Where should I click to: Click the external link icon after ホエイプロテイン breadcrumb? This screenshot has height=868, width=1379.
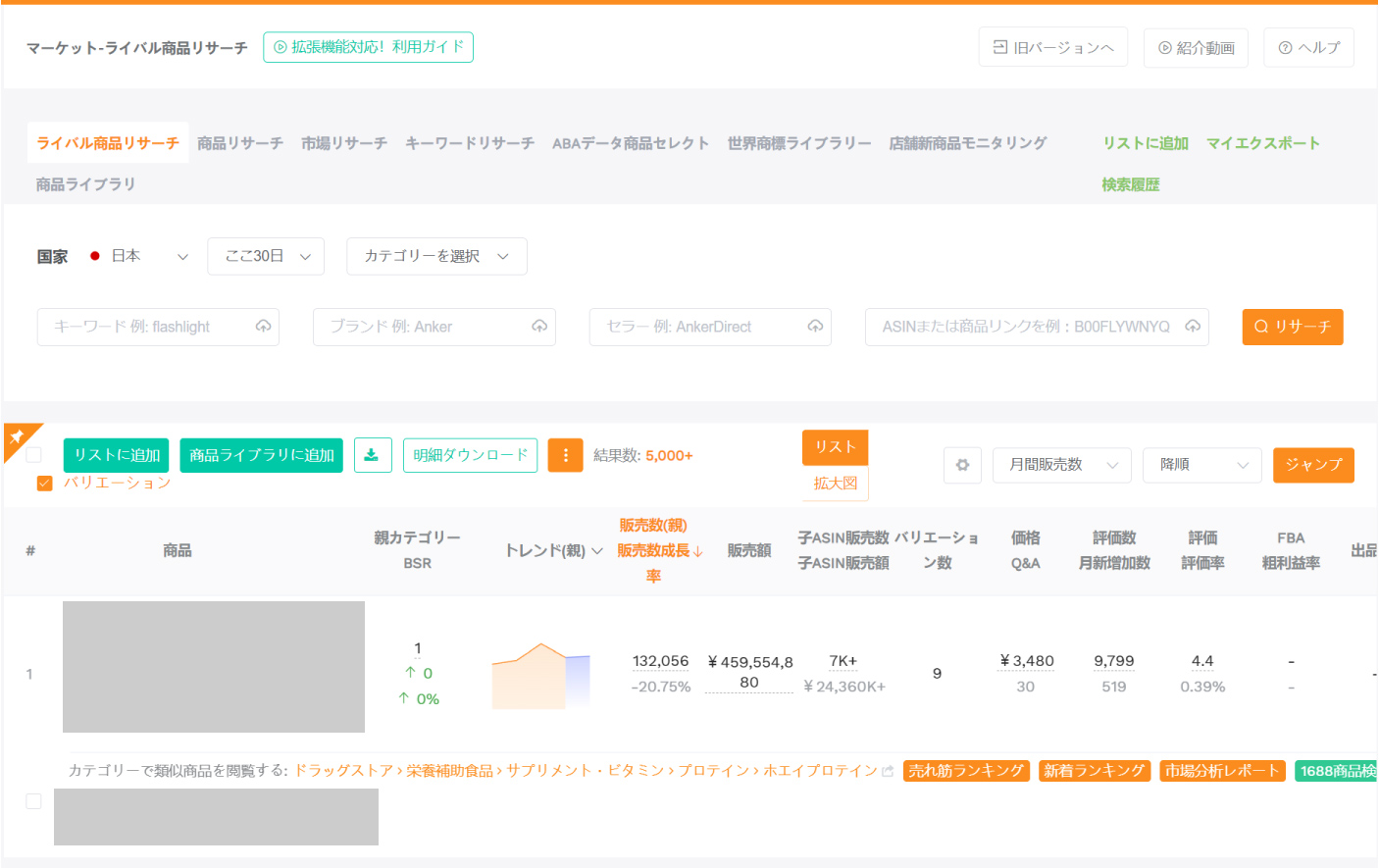pos(887,770)
